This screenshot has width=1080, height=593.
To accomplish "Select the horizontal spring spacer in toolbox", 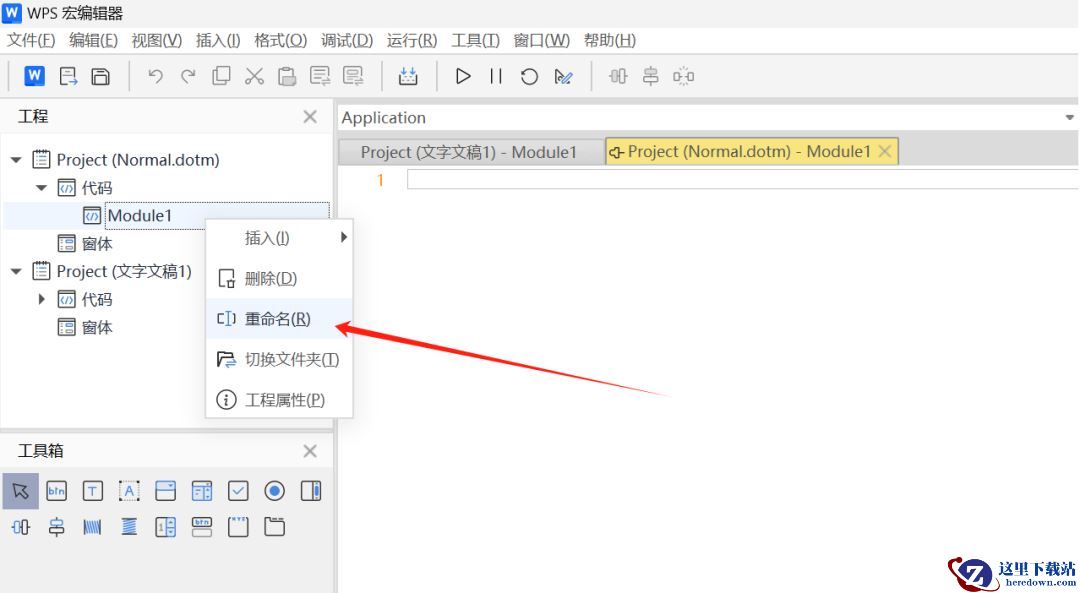I will [x=92, y=527].
